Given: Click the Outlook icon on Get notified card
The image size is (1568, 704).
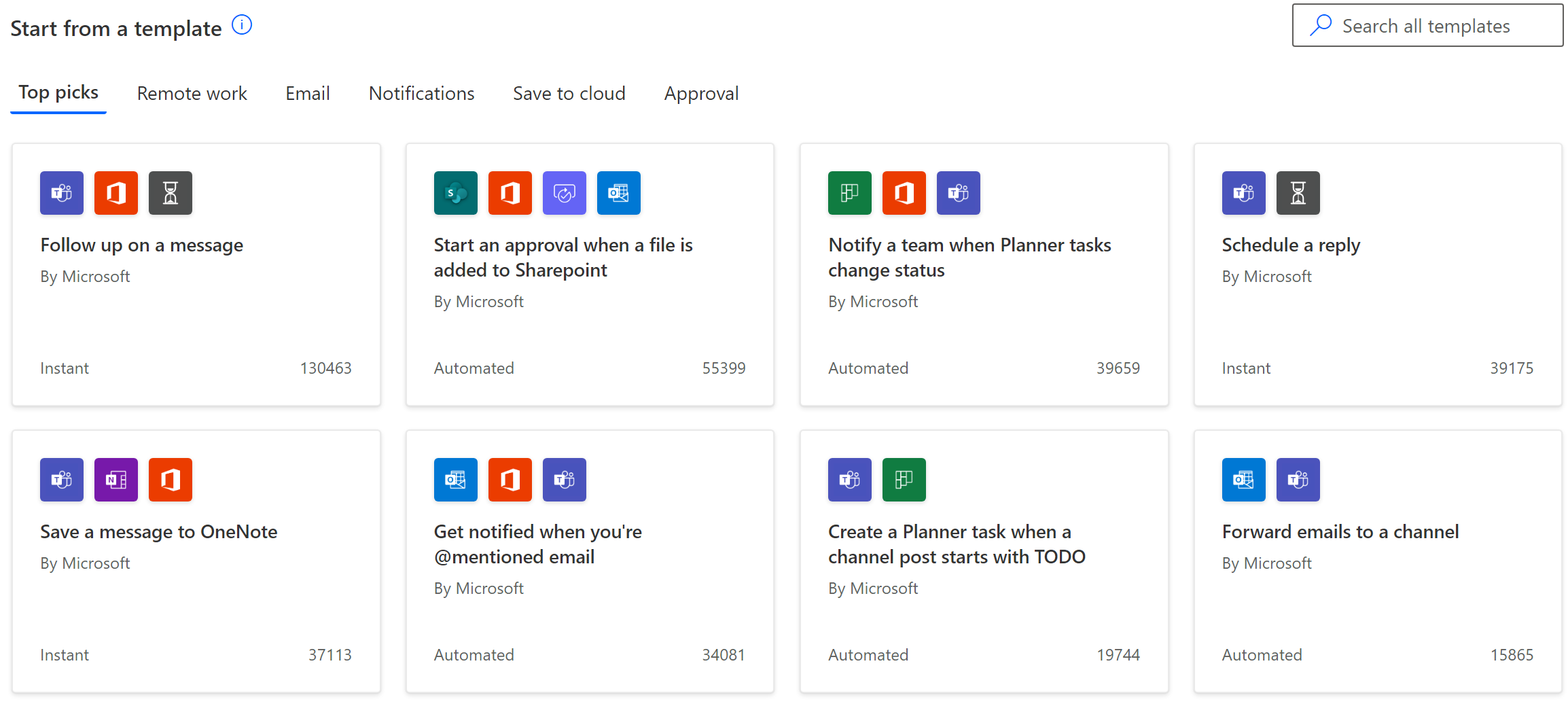Looking at the screenshot, I should point(455,480).
